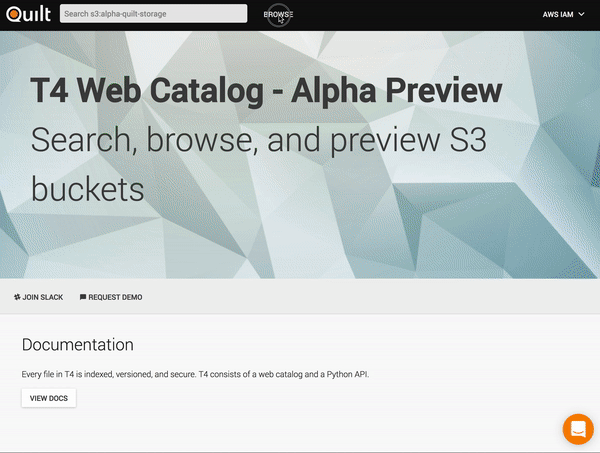This screenshot has height=453, width=600.
Task: Expand the chevron next to AWS IAM
Action: pyautogui.click(x=581, y=14)
